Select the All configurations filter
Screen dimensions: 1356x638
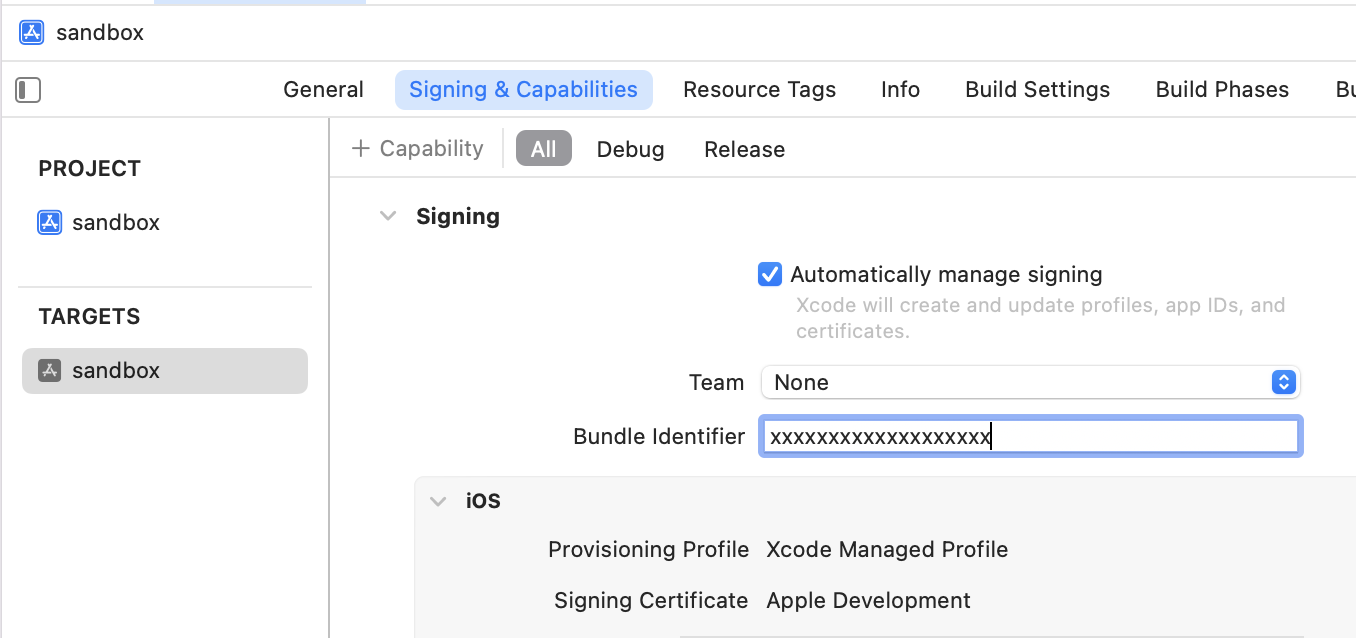click(x=543, y=149)
